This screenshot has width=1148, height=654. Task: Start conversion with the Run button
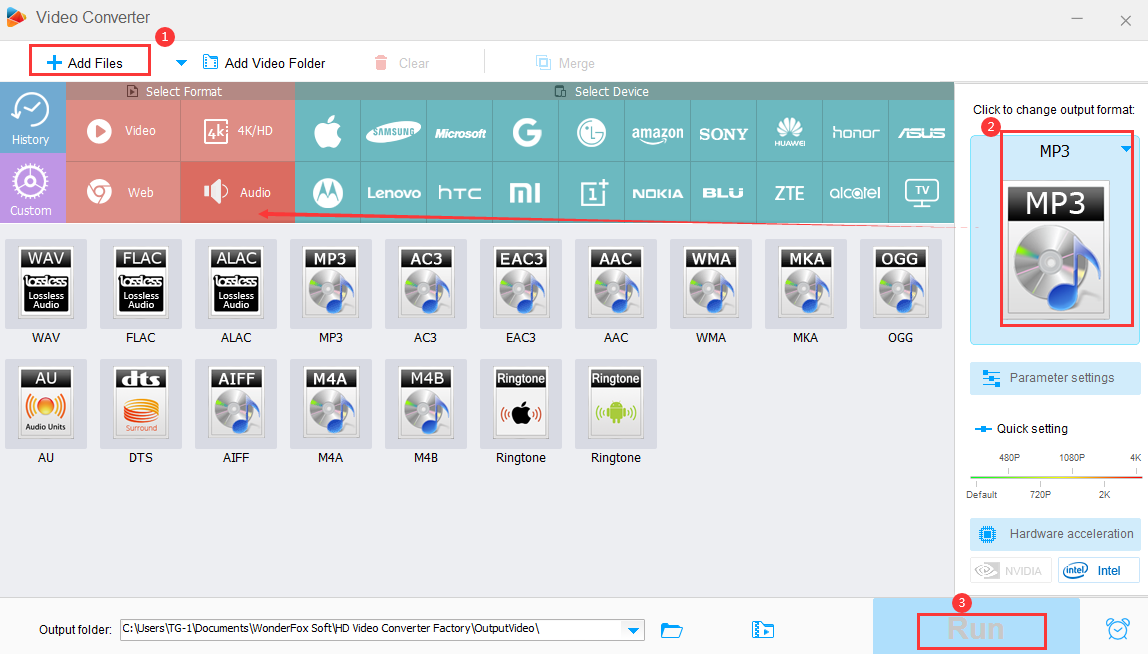click(976, 628)
